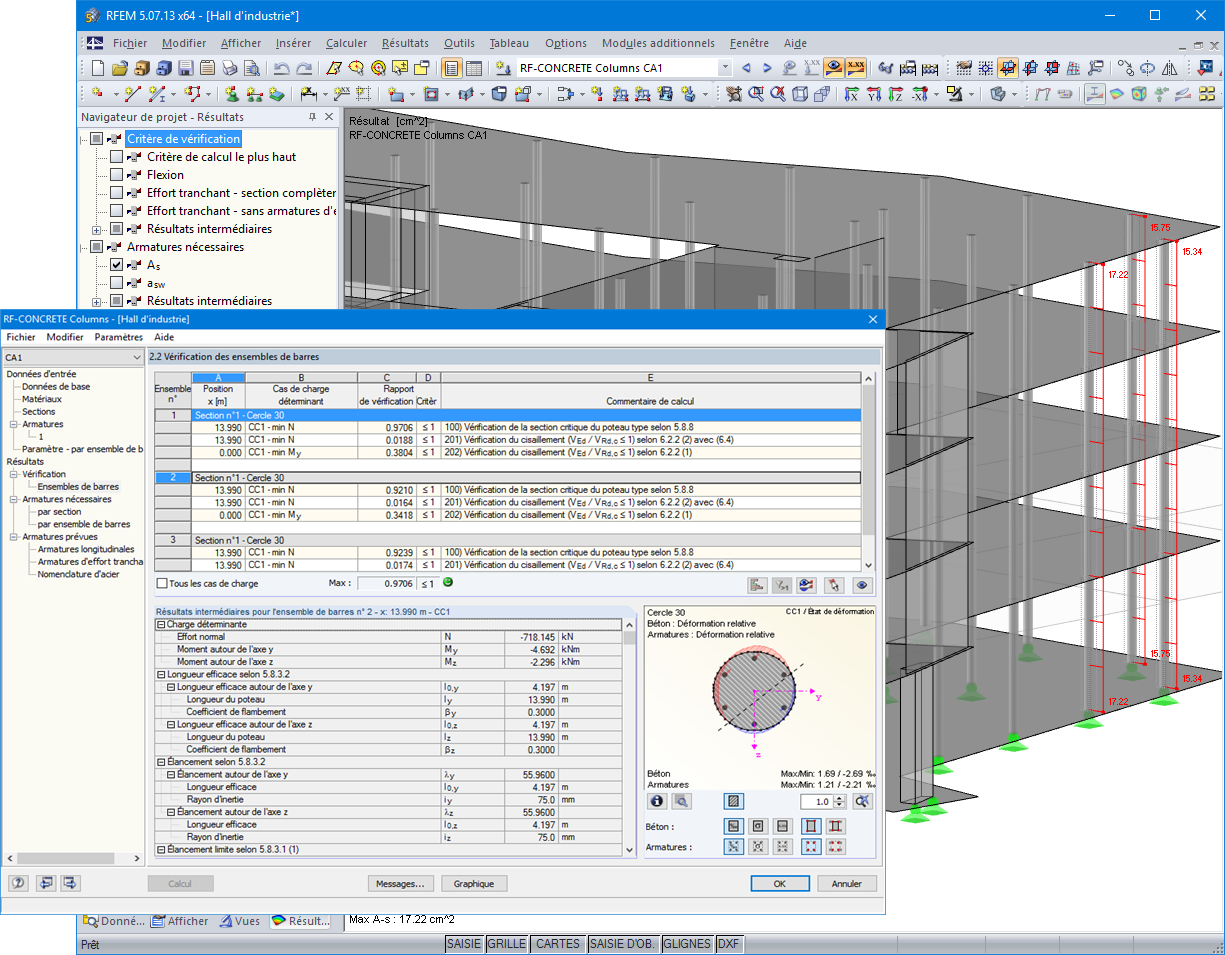1225x955 pixels.
Task: Click the view in Z direction icon
Action: tap(897, 94)
